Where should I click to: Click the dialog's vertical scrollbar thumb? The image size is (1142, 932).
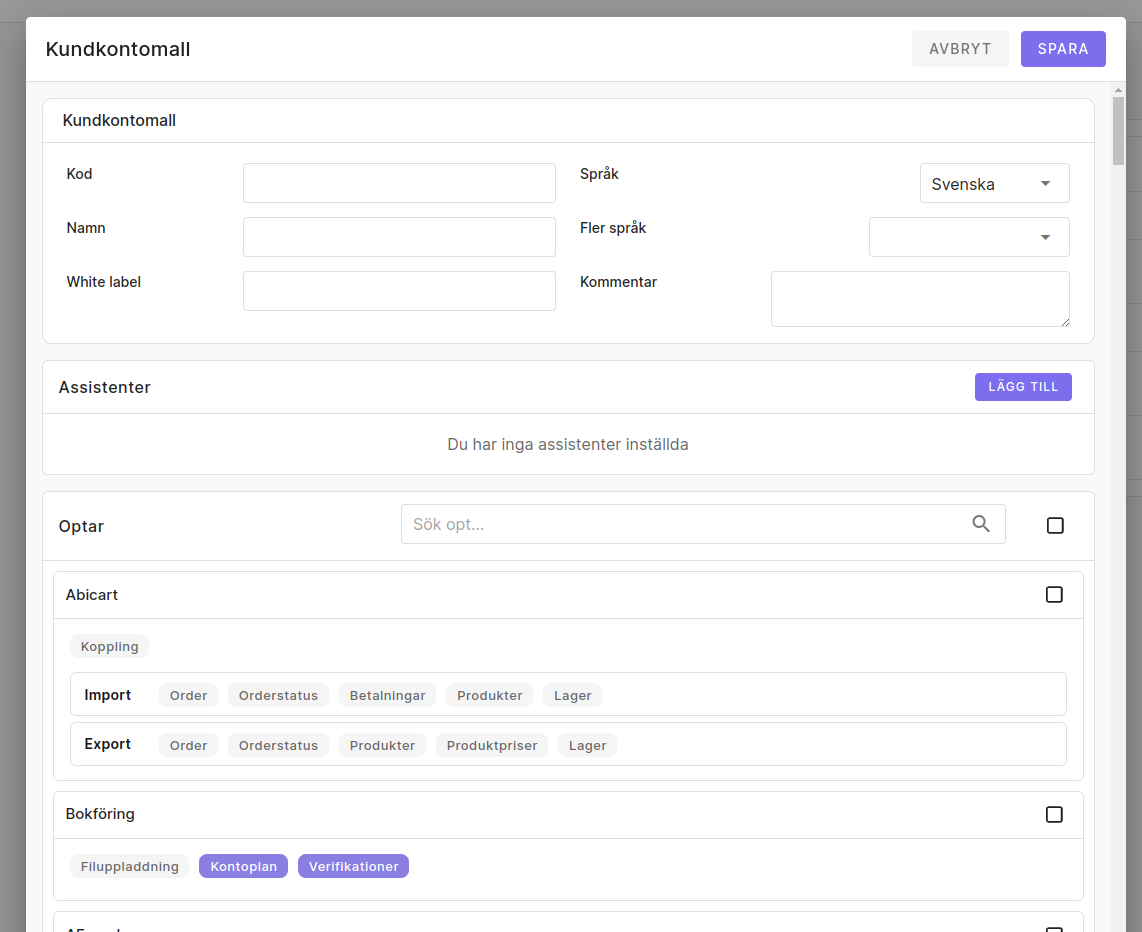(1118, 131)
